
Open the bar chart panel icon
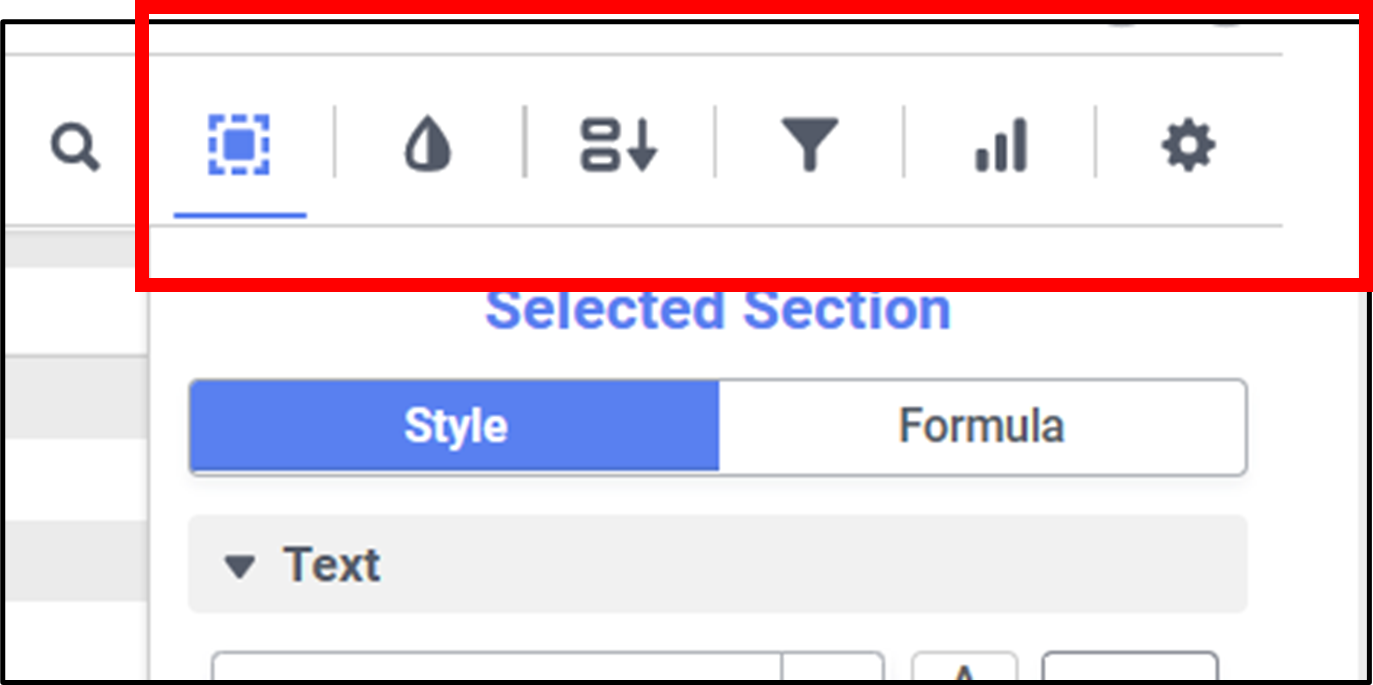(x=1000, y=146)
